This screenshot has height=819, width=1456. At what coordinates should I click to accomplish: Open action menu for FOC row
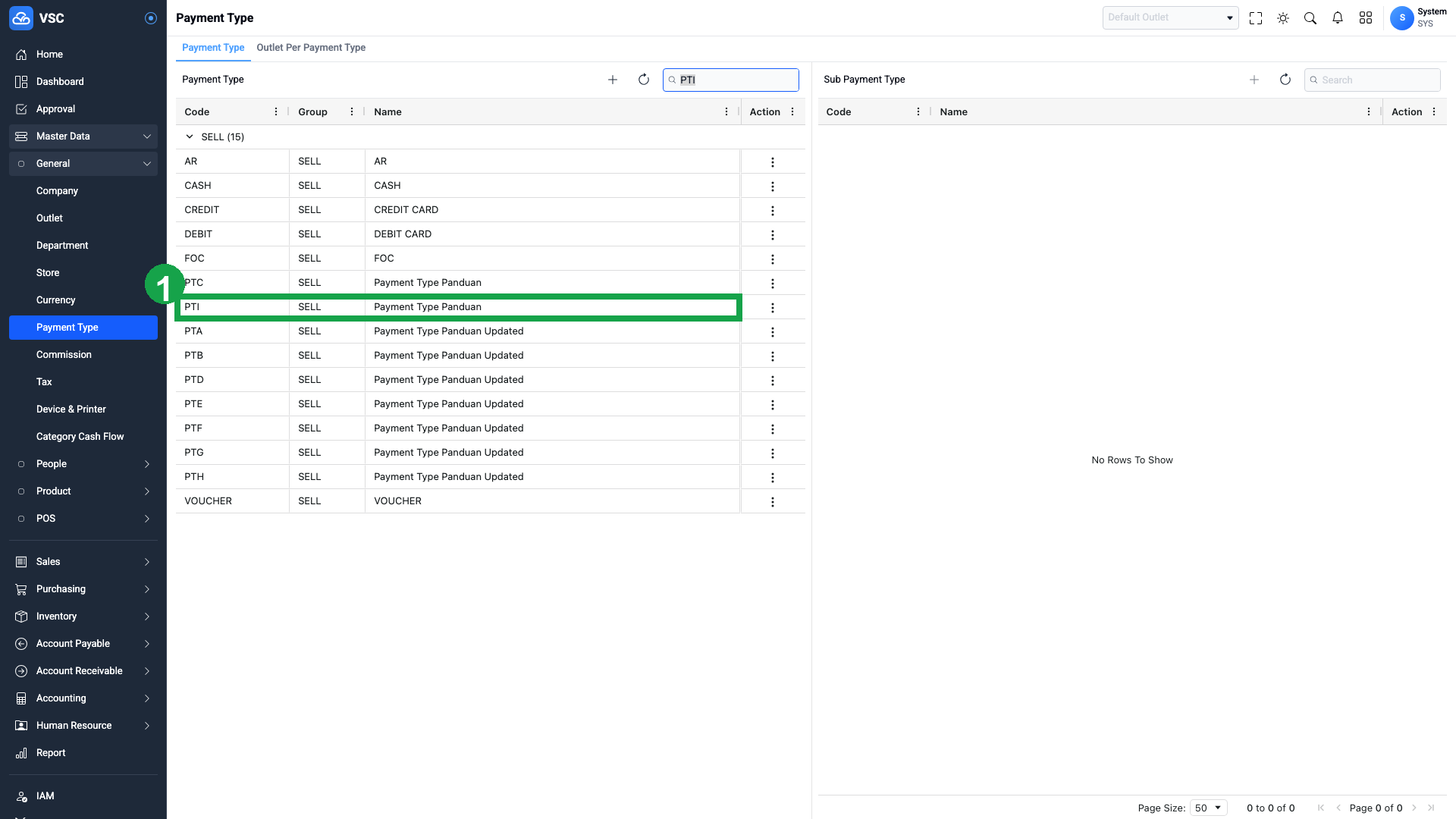tap(773, 259)
